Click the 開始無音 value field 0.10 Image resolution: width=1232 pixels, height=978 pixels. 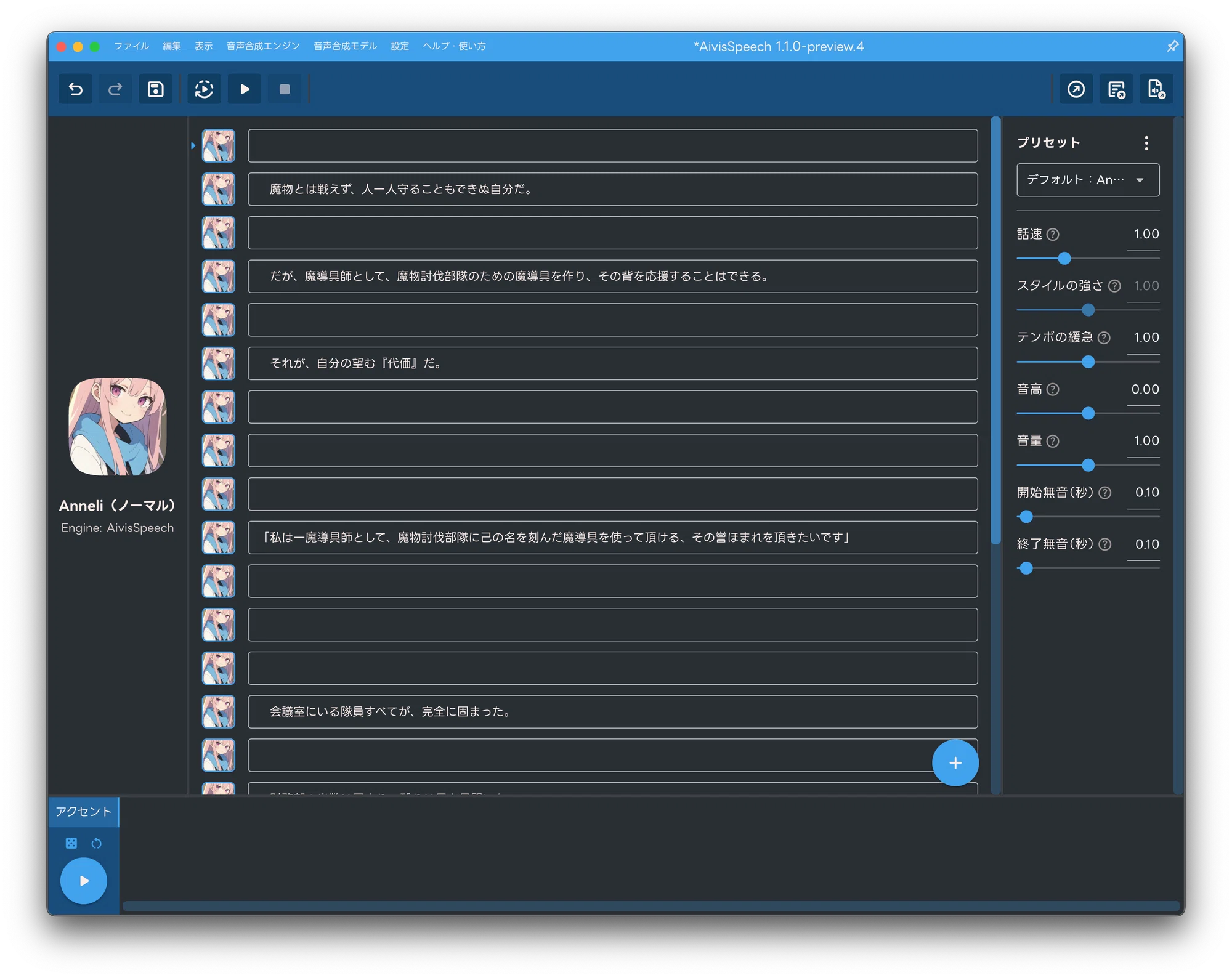1144,493
